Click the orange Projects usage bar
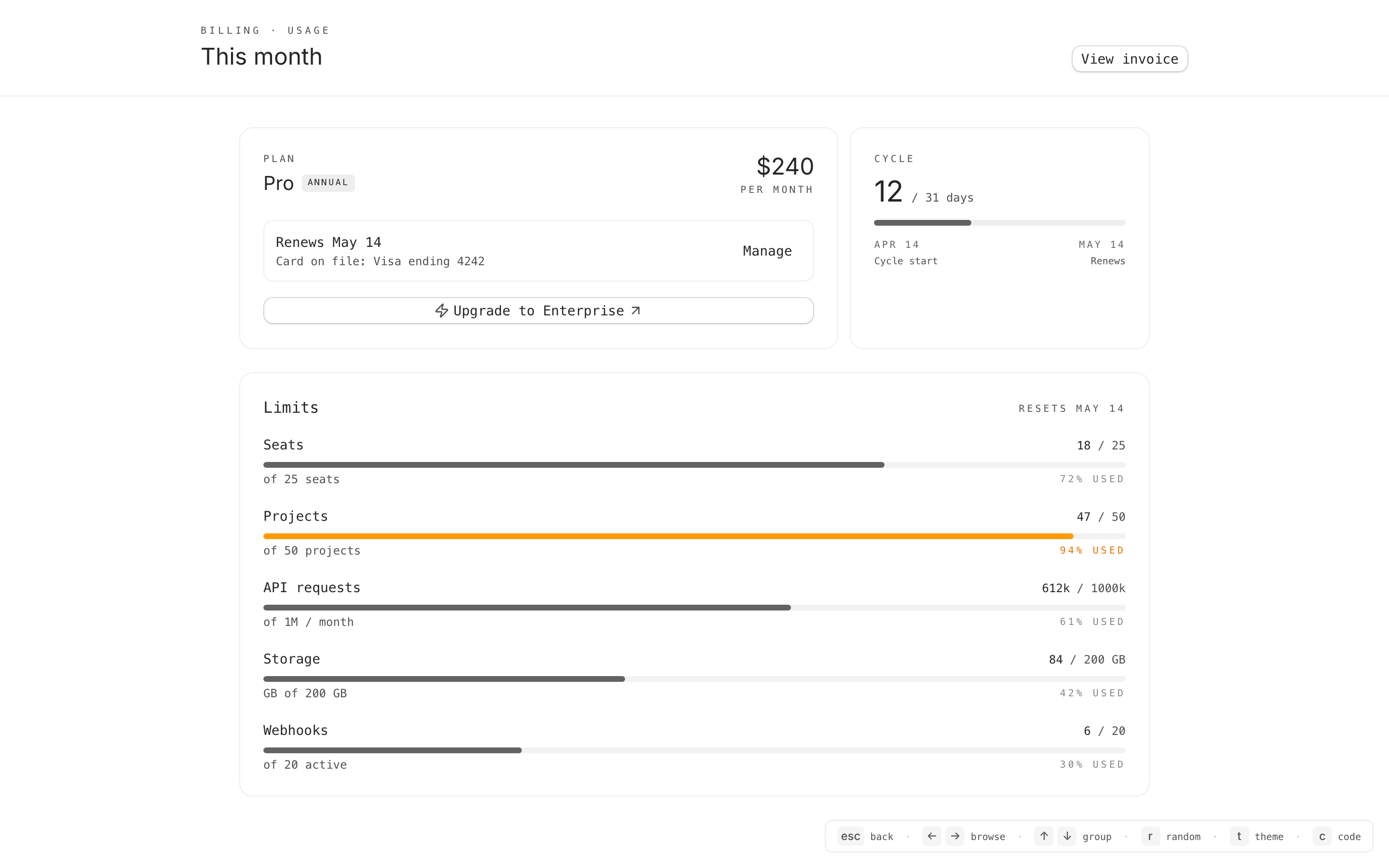The image size is (1389, 868). [667, 536]
